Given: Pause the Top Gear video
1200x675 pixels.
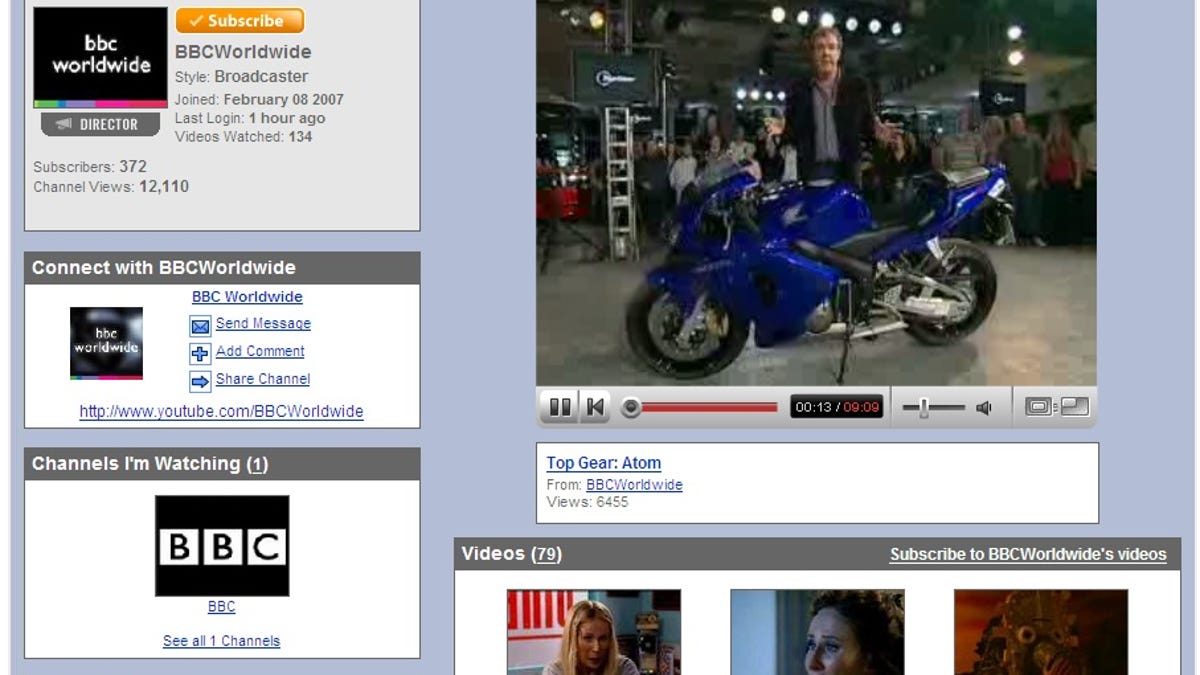Looking at the screenshot, I should (560, 407).
